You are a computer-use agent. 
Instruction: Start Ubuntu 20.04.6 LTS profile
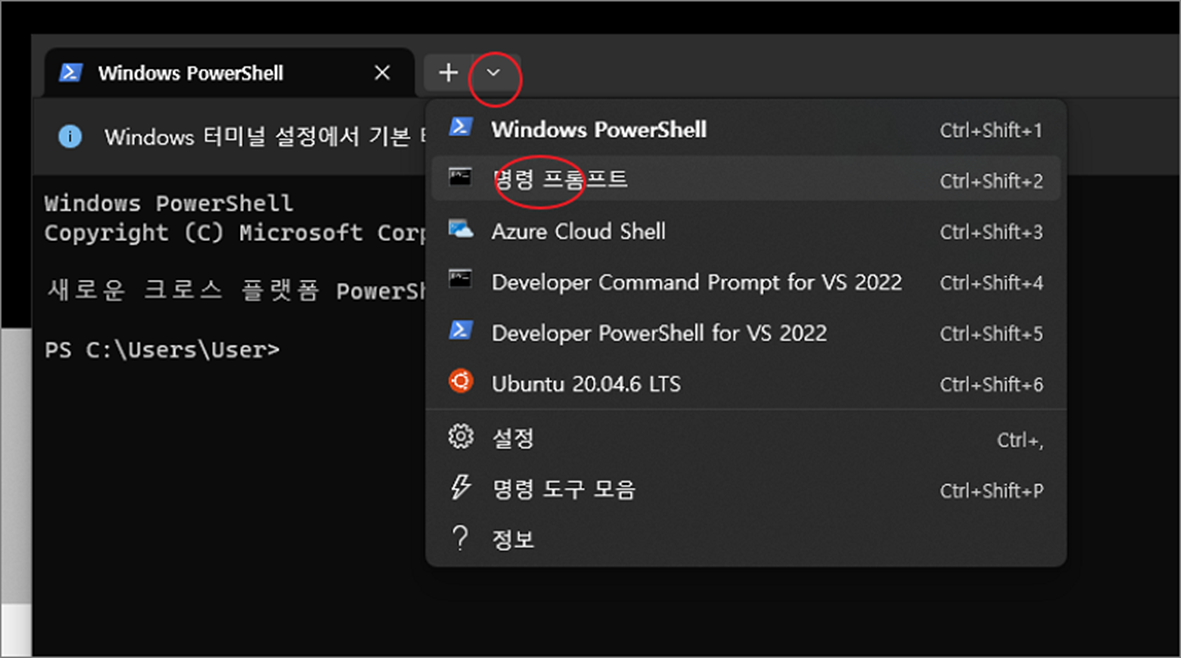tap(746, 384)
